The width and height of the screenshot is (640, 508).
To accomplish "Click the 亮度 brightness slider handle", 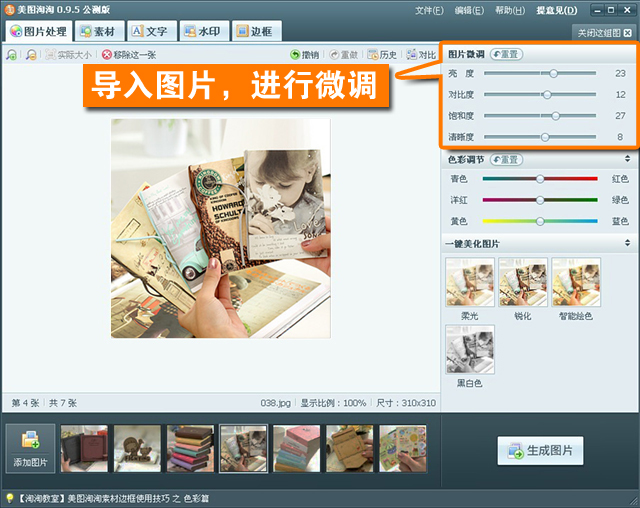I will [x=554, y=73].
